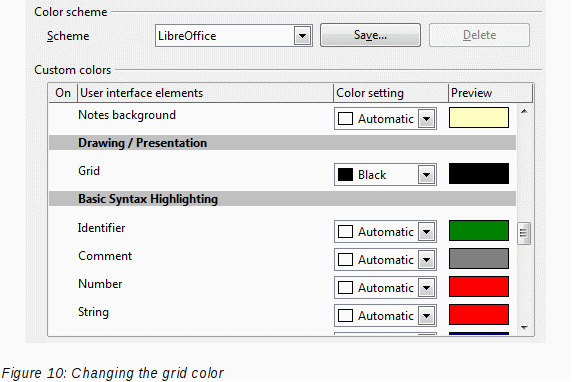Screen dimensions: 572x382
Task: Click the scrollbar thumb in custom colors list
Action: 524,233
